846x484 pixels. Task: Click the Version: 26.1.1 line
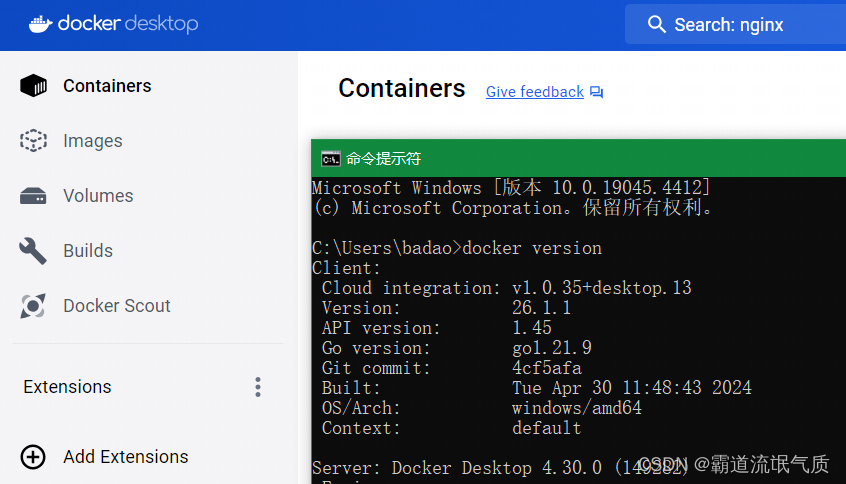[447, 308]
